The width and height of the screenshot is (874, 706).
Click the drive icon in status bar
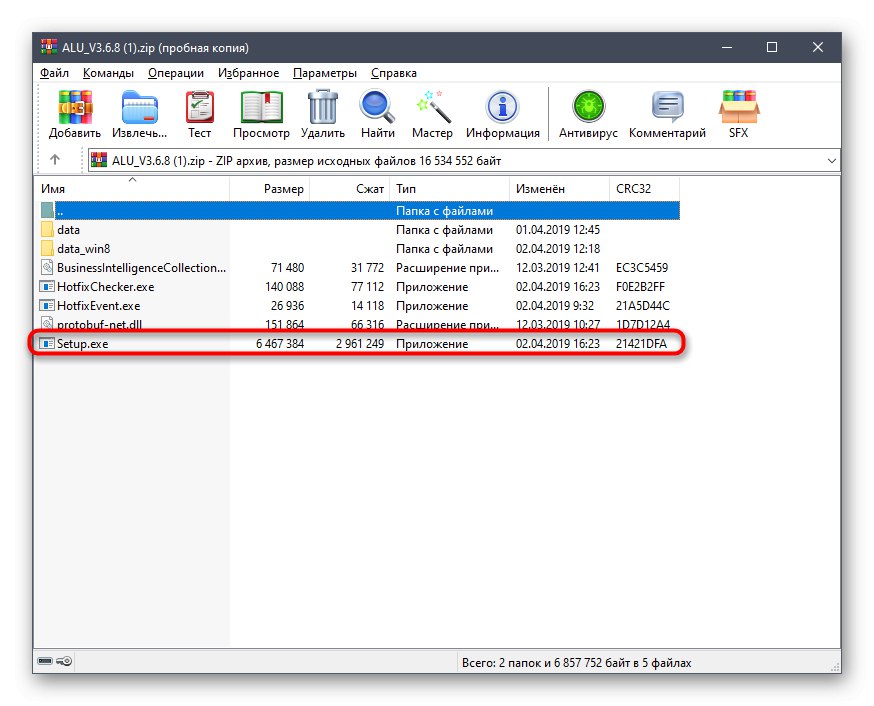pyautogui.click(x=45, y=661)
